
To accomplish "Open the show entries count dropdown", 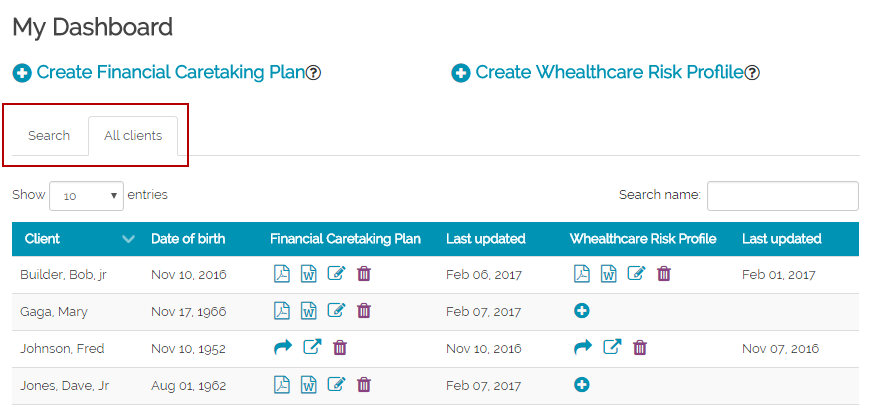I will 86,196.
